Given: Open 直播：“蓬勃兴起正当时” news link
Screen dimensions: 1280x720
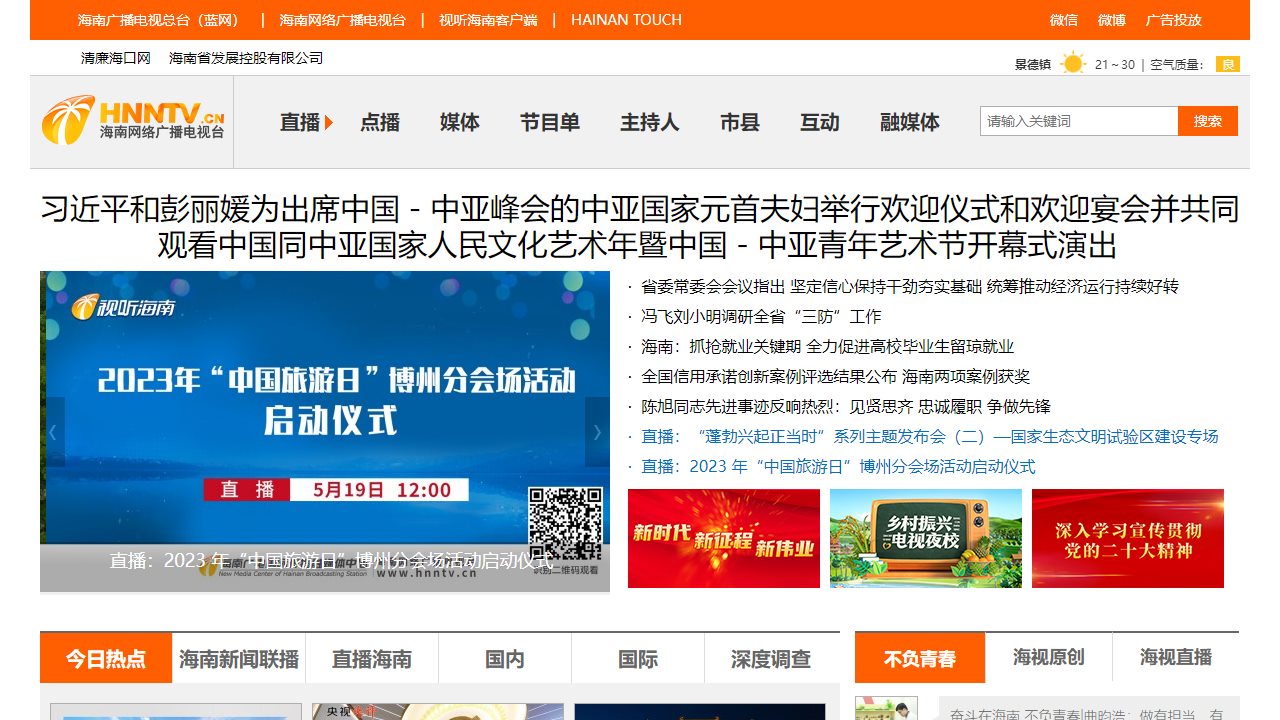Looking at the screenshot, I should 930,437.
